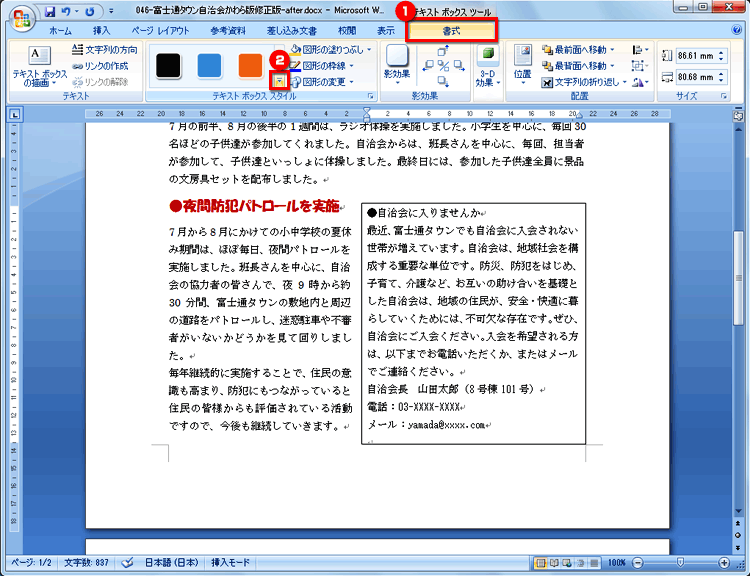Click テキスト ボックスの描画 button
Image resolution: width=750 pixels, height=576 pixels.
point(39,66)
